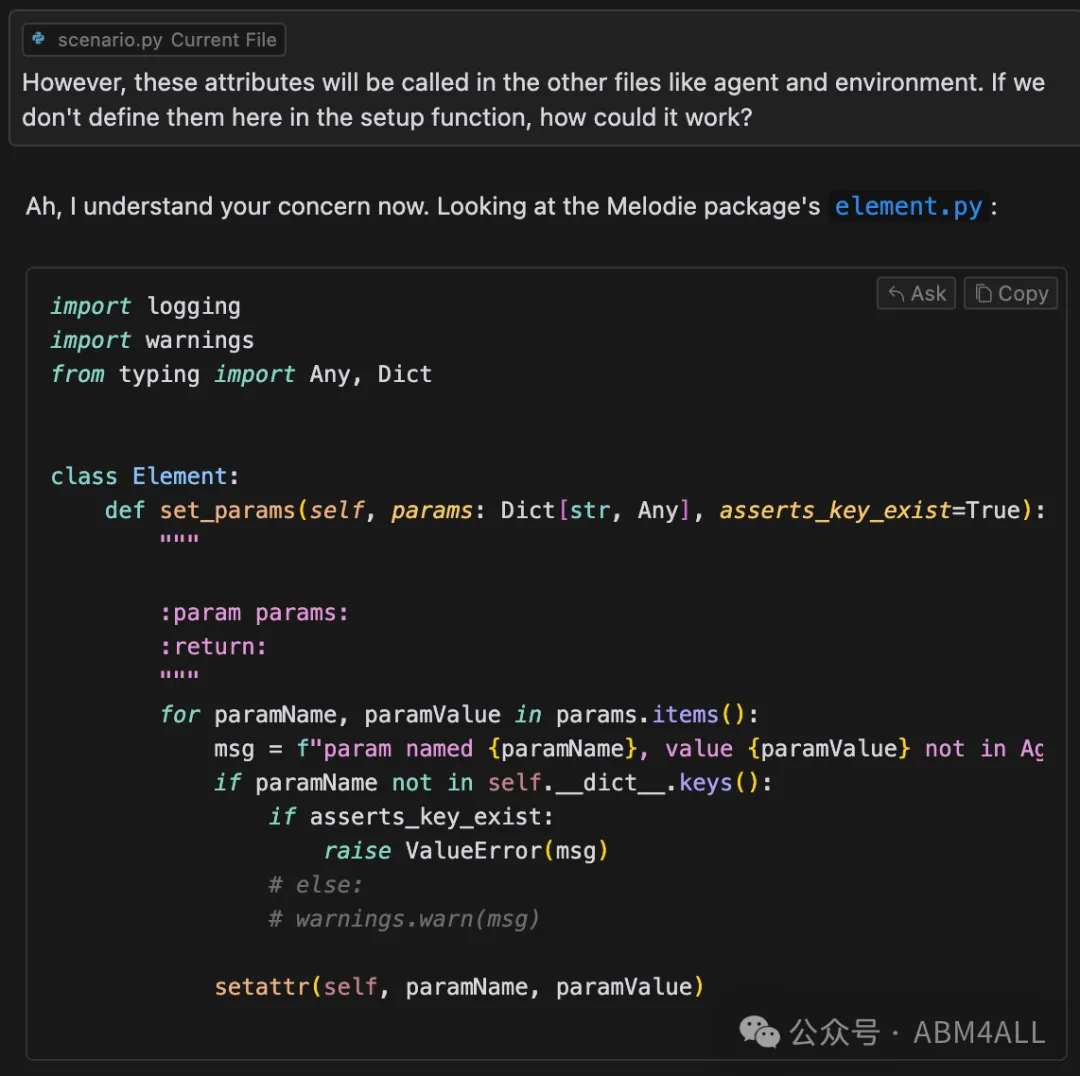The image size is (1080, 1076).
Task: Click the clipboard icon on Copy
Action: (x=984, y=294)
